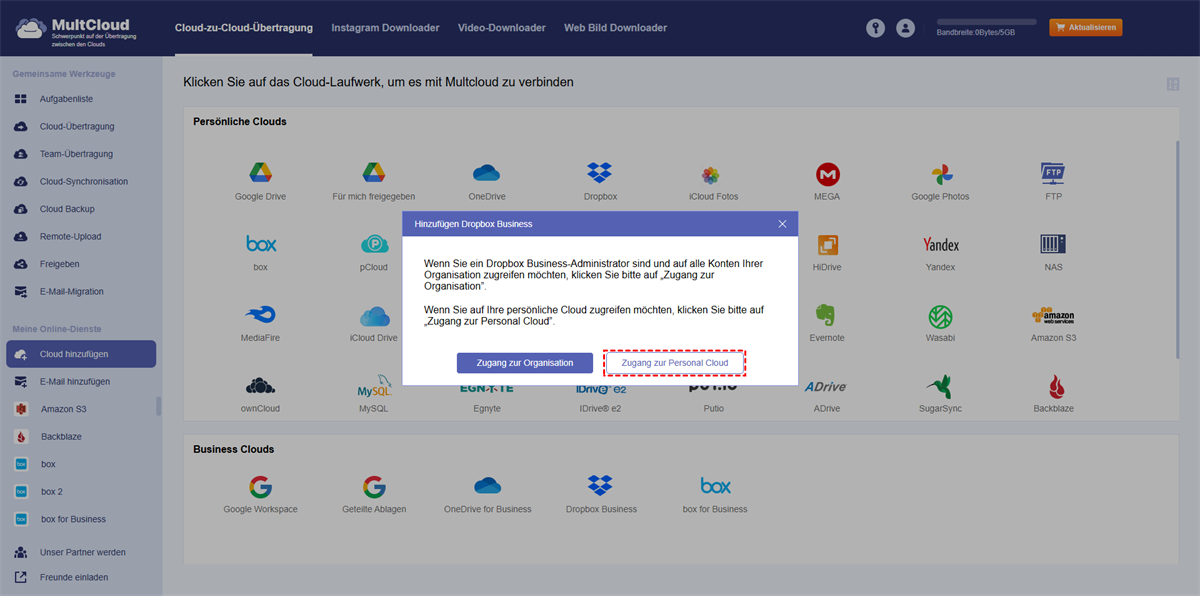This screenshot has height=596, width=1200.
Task: Open the user account profile icon
Action: (x=906, y=29)
